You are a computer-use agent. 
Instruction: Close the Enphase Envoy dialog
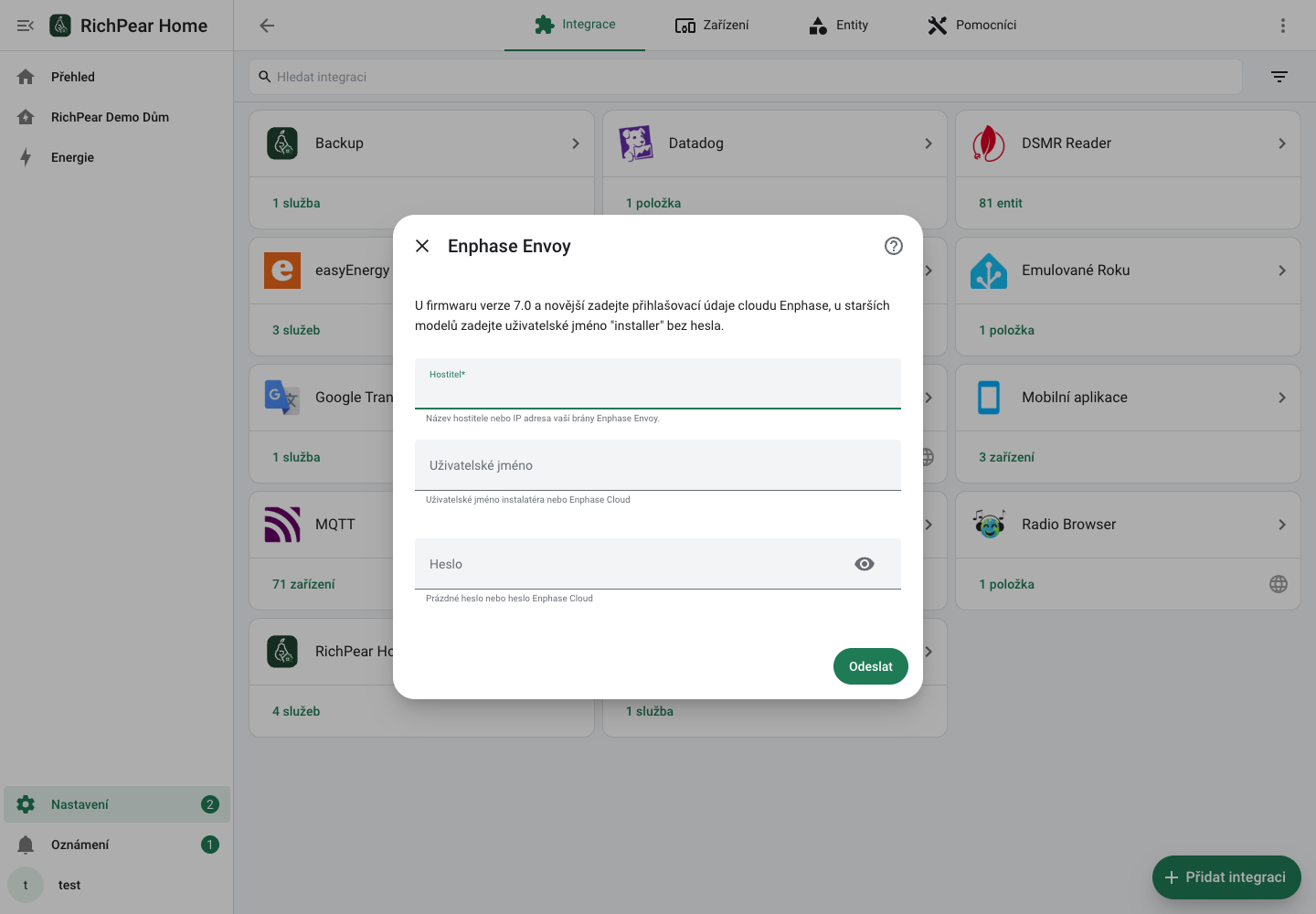pos(422,246)
